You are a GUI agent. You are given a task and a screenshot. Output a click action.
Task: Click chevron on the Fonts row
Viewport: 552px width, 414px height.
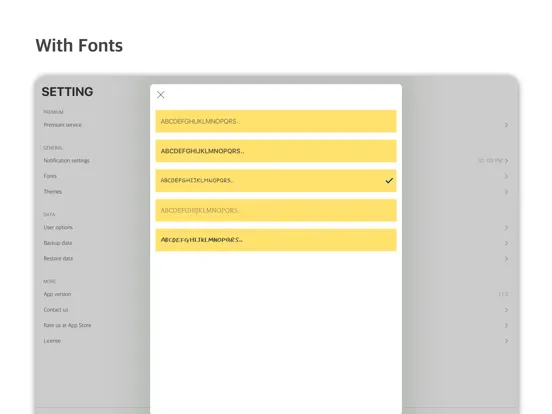coord(506,176)
